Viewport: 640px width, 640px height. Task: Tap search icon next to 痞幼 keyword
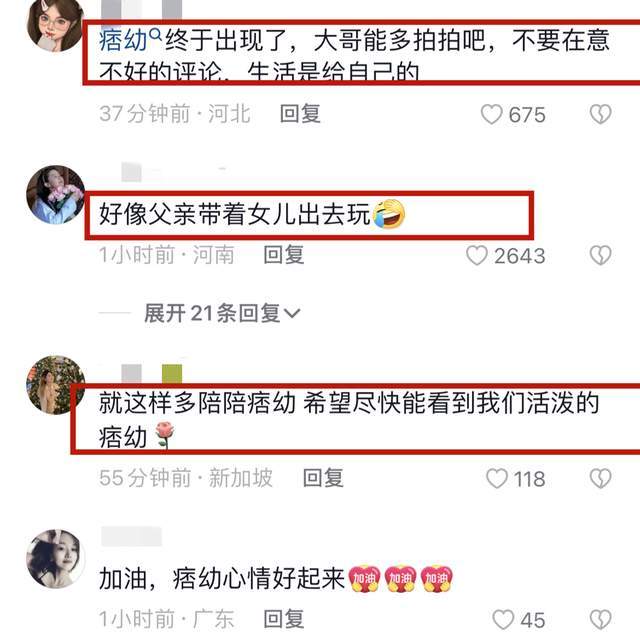coord(156,35)
